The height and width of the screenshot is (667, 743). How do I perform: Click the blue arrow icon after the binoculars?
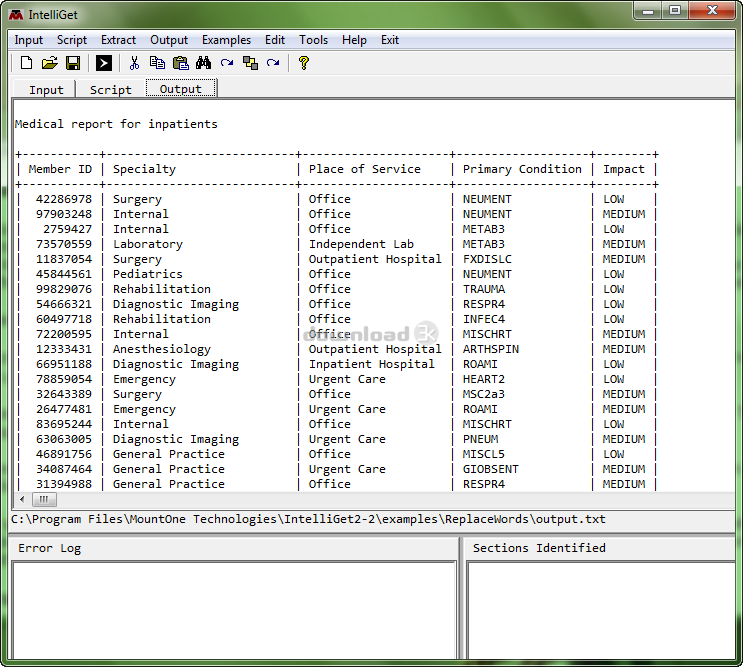227,63
